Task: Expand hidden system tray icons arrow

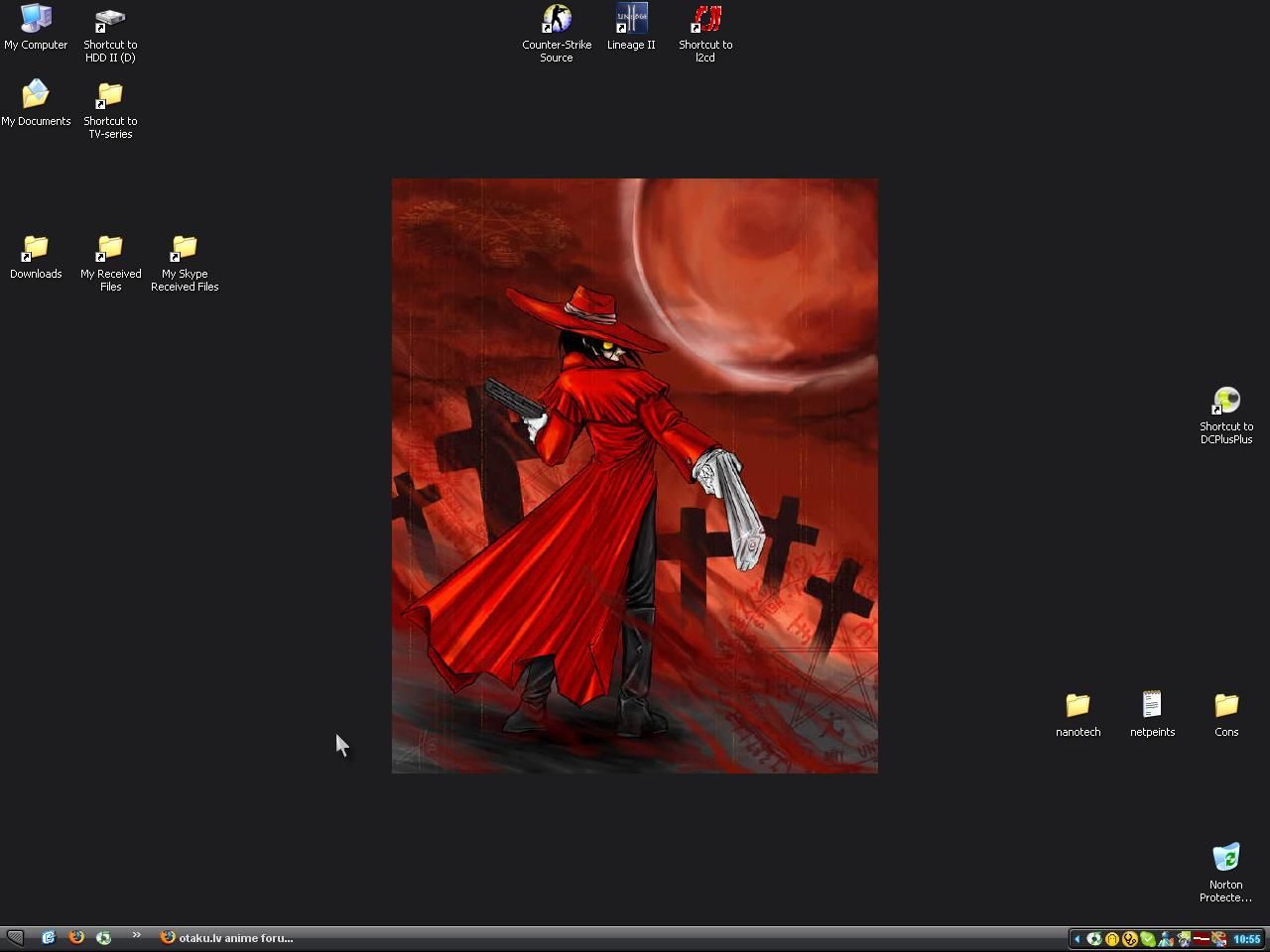Action: tap(1078, 939)
